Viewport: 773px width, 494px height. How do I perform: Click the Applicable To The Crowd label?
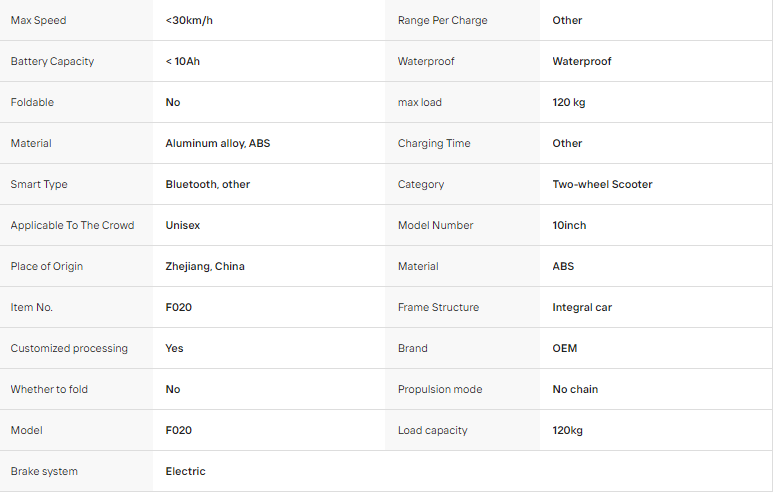coord(72,225)
